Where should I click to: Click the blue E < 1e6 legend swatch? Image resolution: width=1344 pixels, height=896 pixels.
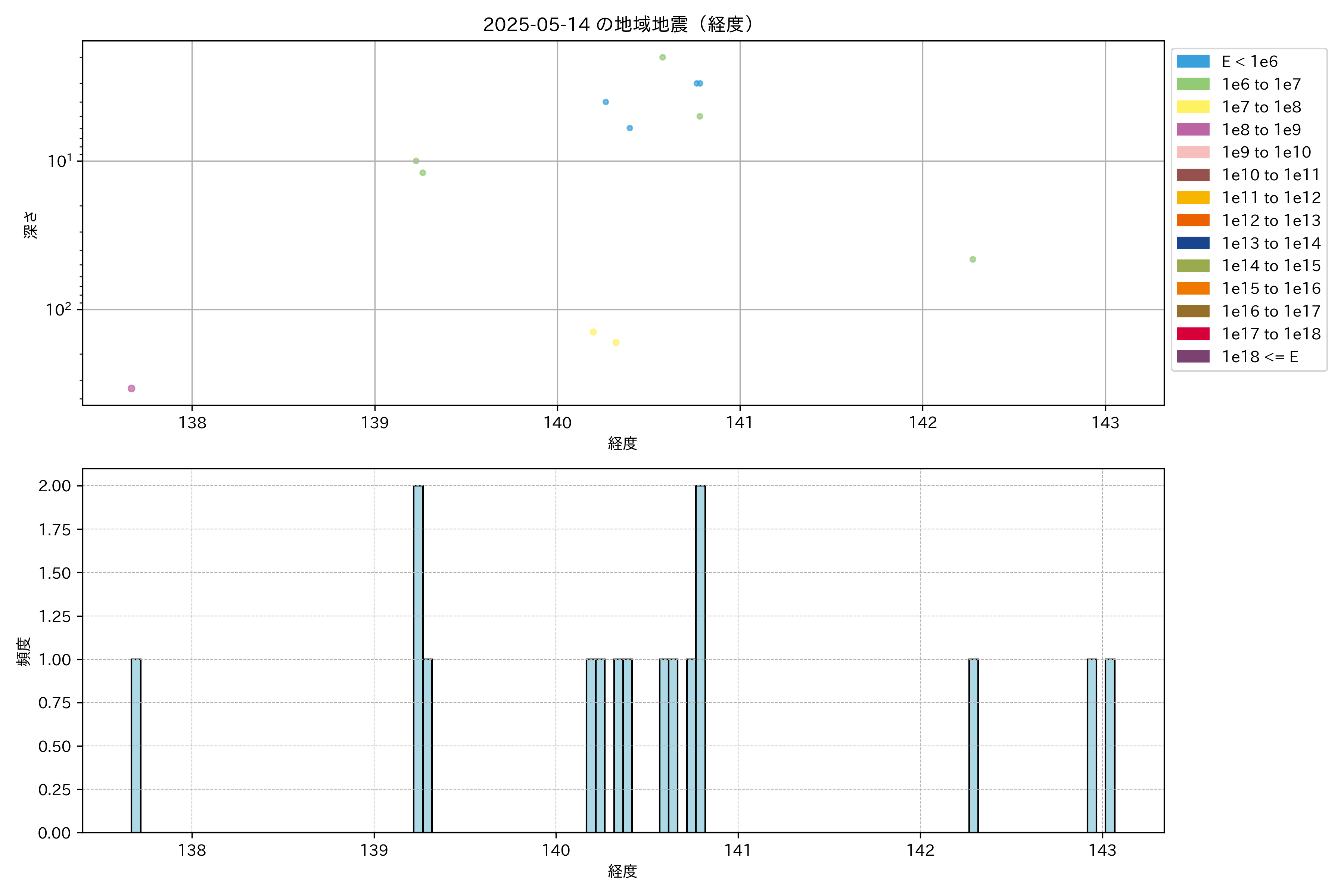point(1193,62)
